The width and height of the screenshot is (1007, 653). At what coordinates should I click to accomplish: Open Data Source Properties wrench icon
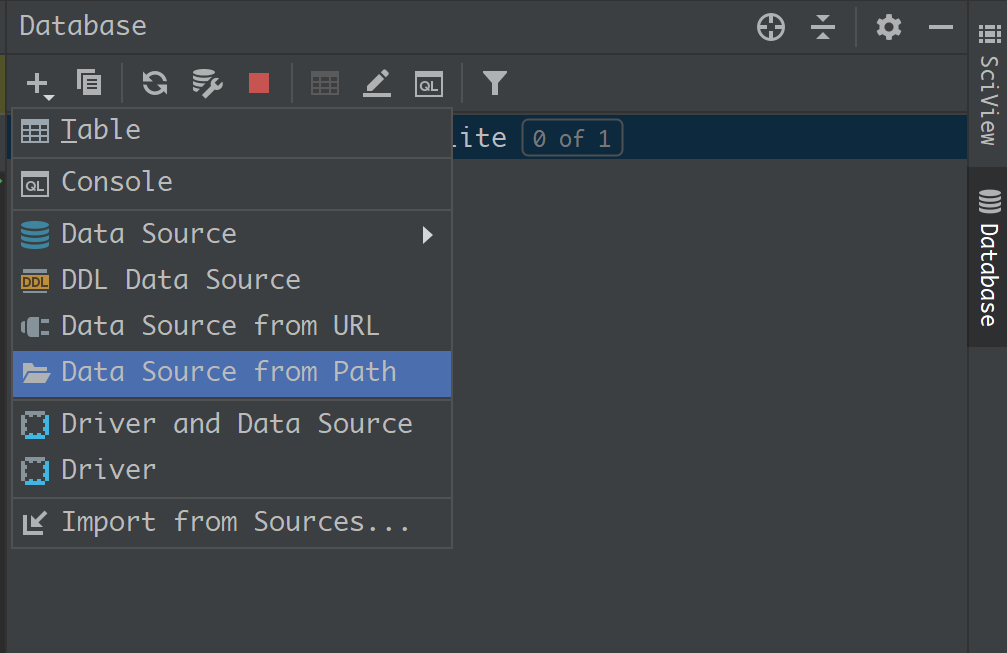pos(207,83)
